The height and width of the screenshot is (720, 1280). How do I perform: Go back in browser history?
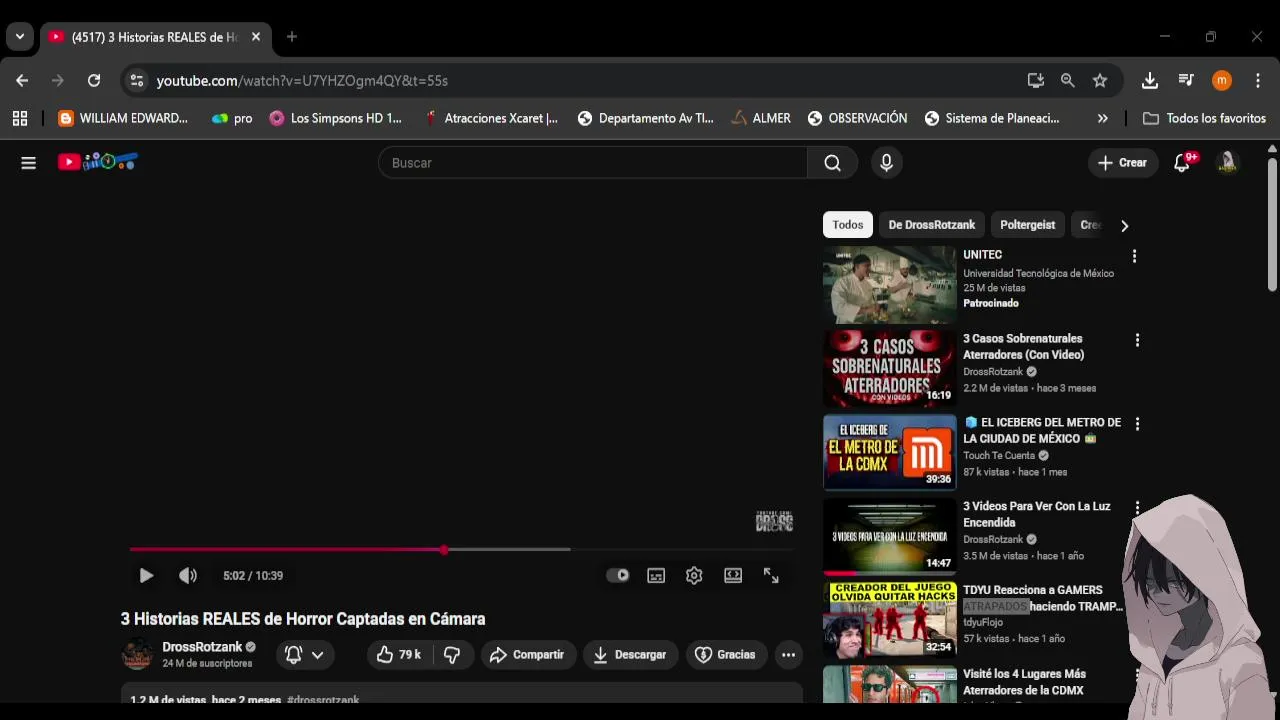22,81
